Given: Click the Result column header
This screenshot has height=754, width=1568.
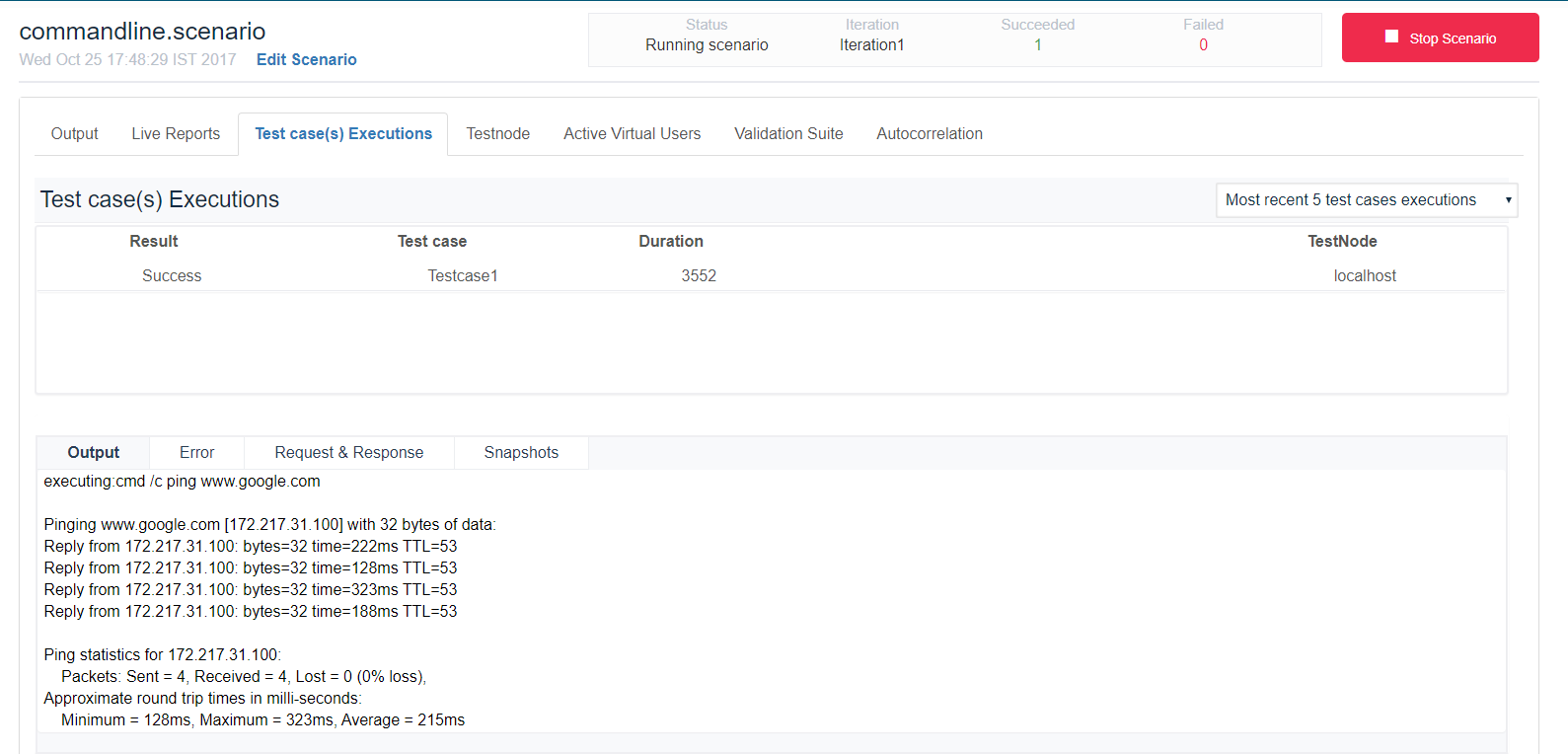Looking at the screenshot, I should coord(154,241).
